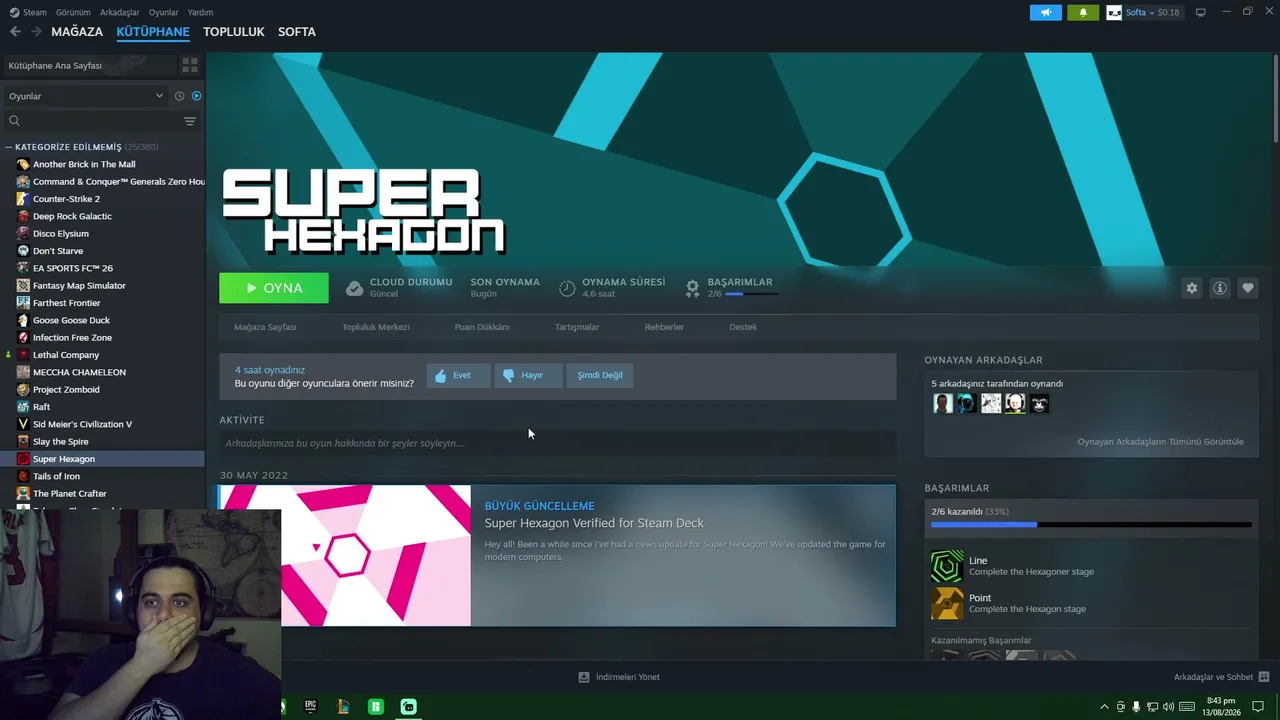Go to the TOPLULUK tab
Image resolution: width=1280 pixels, height=720 pixels.
(x=233, y=32)
